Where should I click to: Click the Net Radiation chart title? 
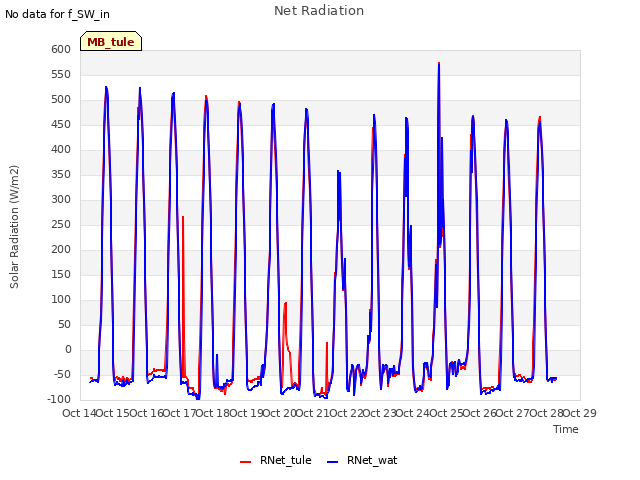click(x=319, y=11)
